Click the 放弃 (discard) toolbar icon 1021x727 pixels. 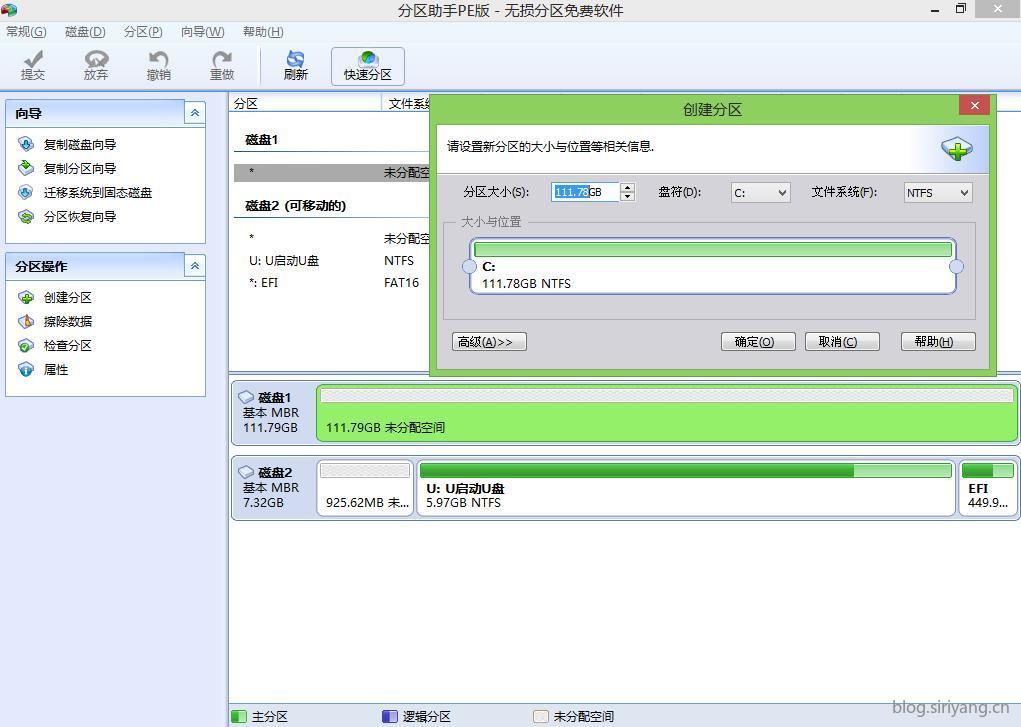pos(96,66)
